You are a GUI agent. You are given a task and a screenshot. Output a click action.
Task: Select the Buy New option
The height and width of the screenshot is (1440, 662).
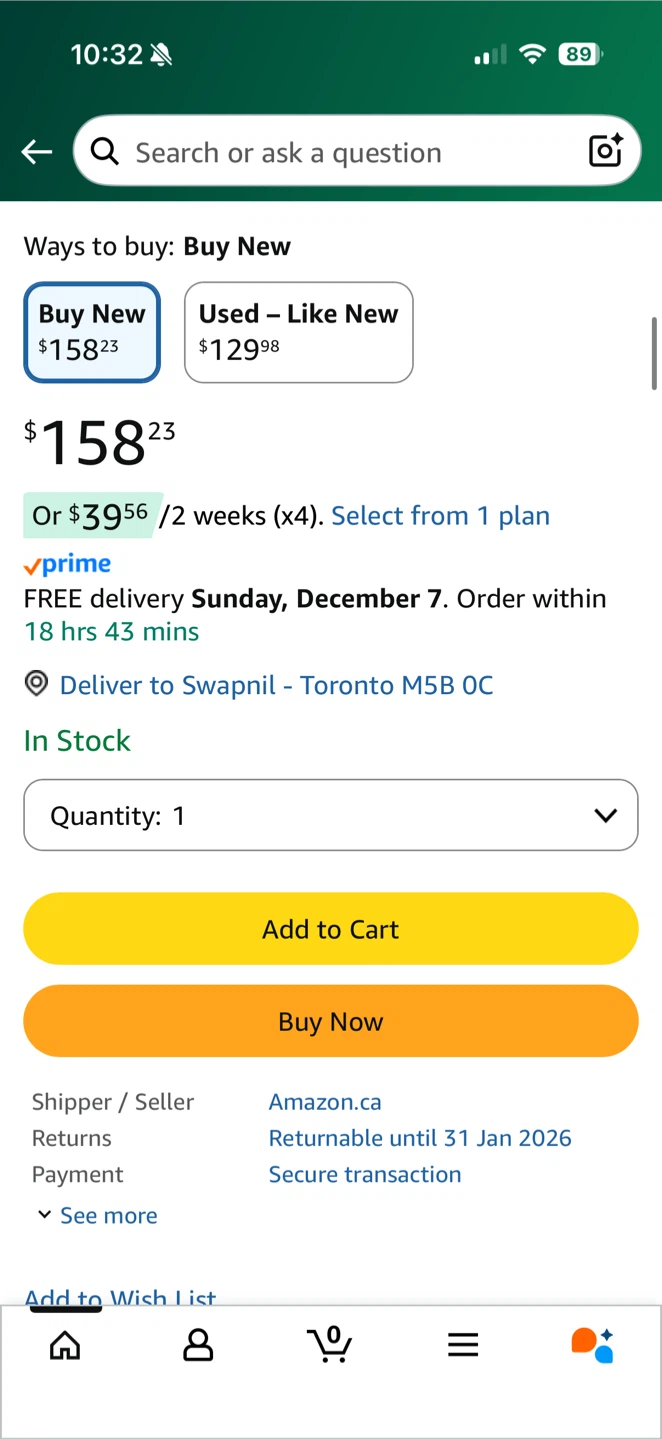pyautogui.click(x=92, y=332)
